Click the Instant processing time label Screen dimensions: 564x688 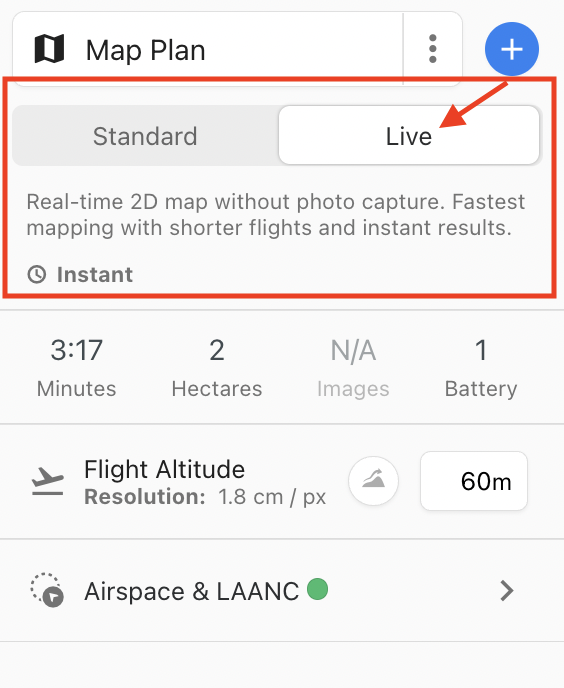(95, 275)
